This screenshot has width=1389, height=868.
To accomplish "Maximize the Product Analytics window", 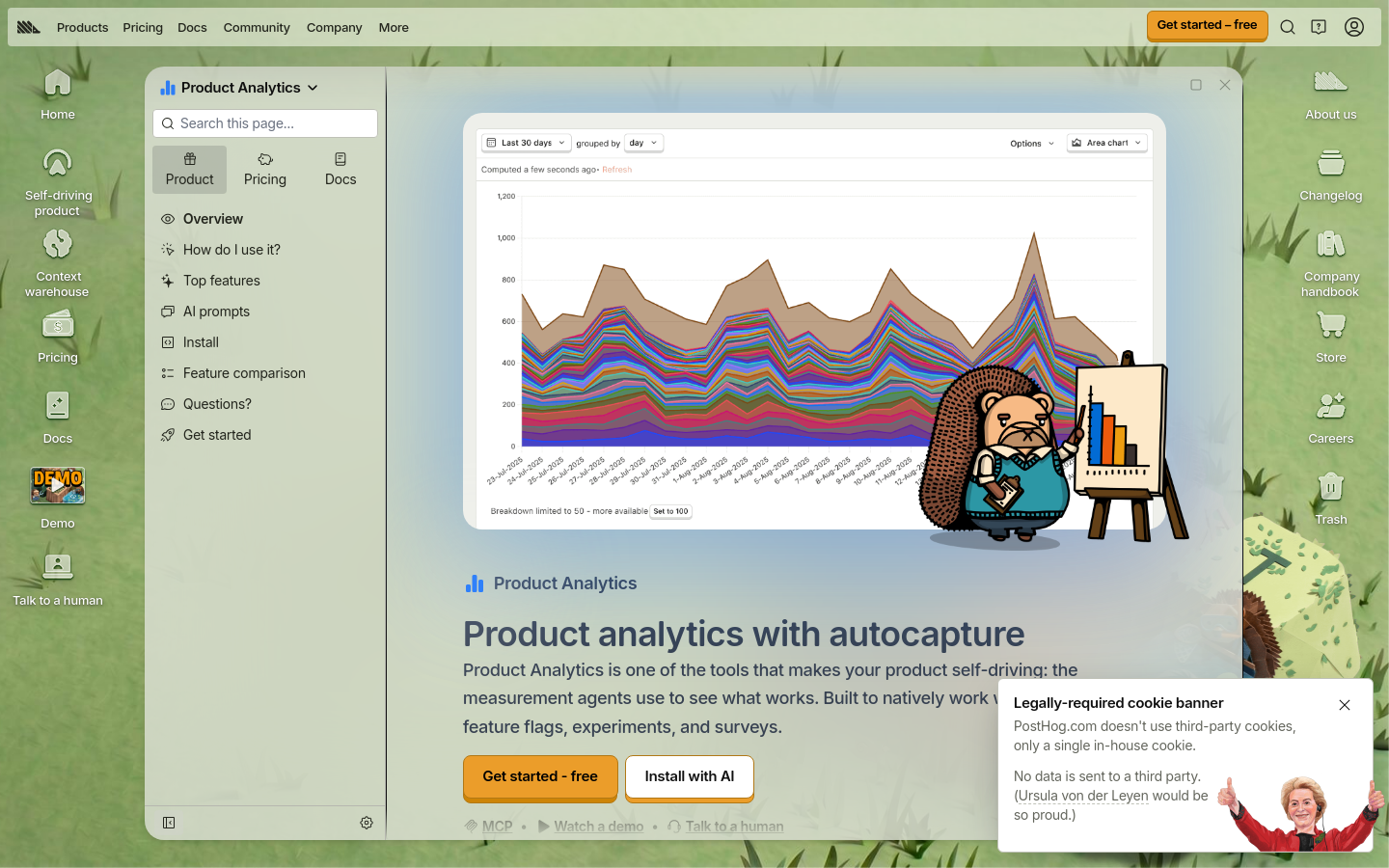I will [x=1196, y=85].
